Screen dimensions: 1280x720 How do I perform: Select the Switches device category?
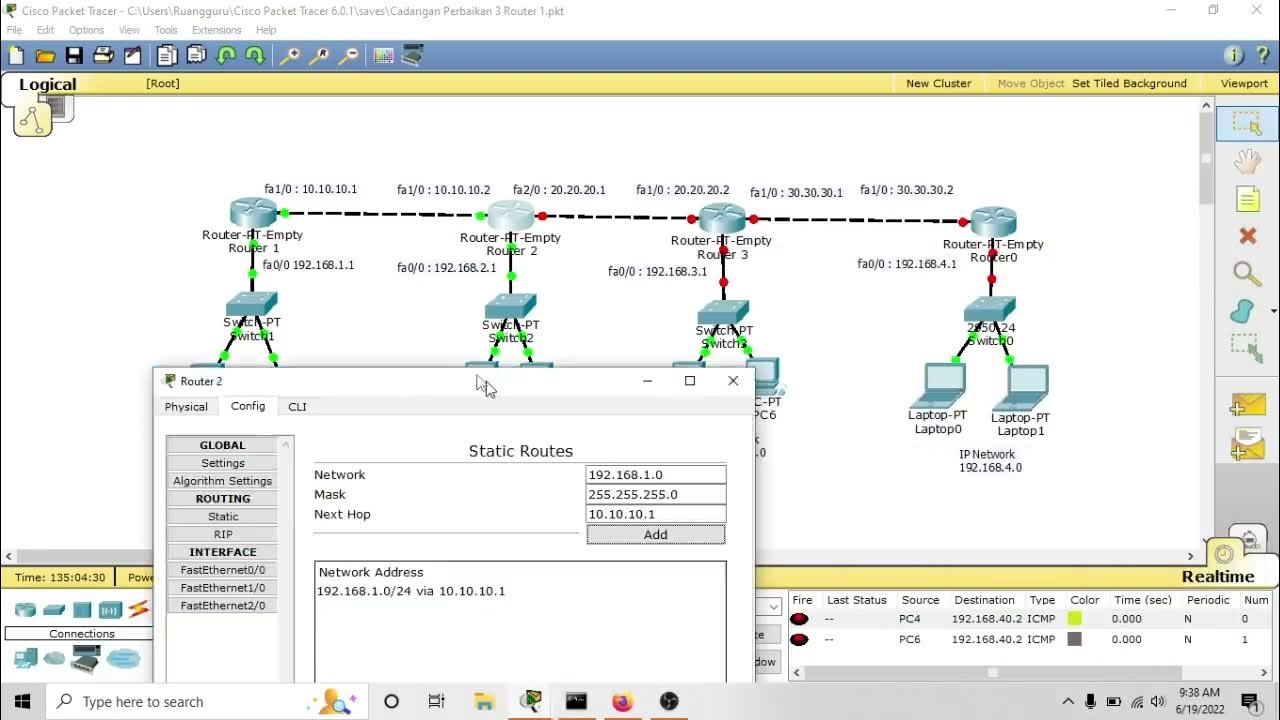(54, 610)
